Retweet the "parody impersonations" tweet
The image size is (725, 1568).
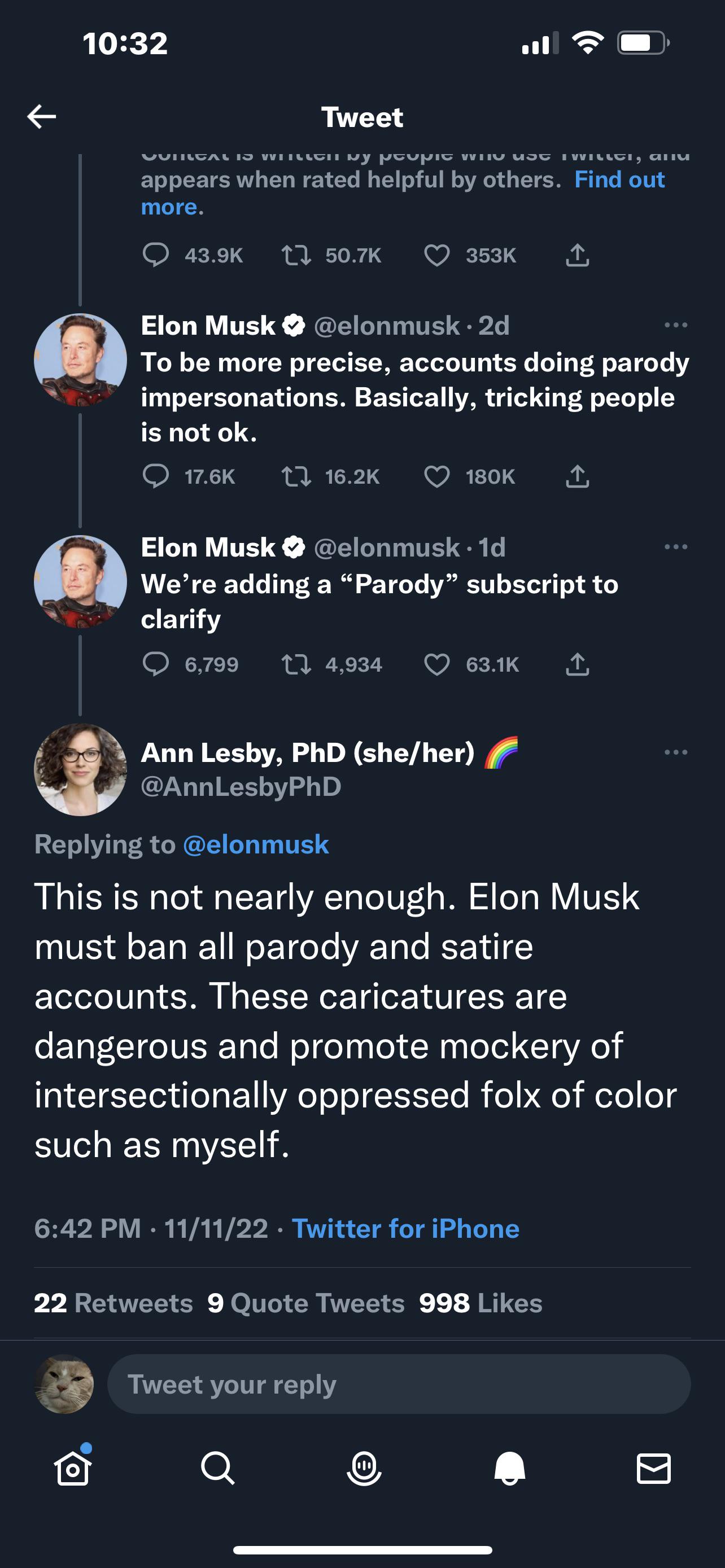296,476
